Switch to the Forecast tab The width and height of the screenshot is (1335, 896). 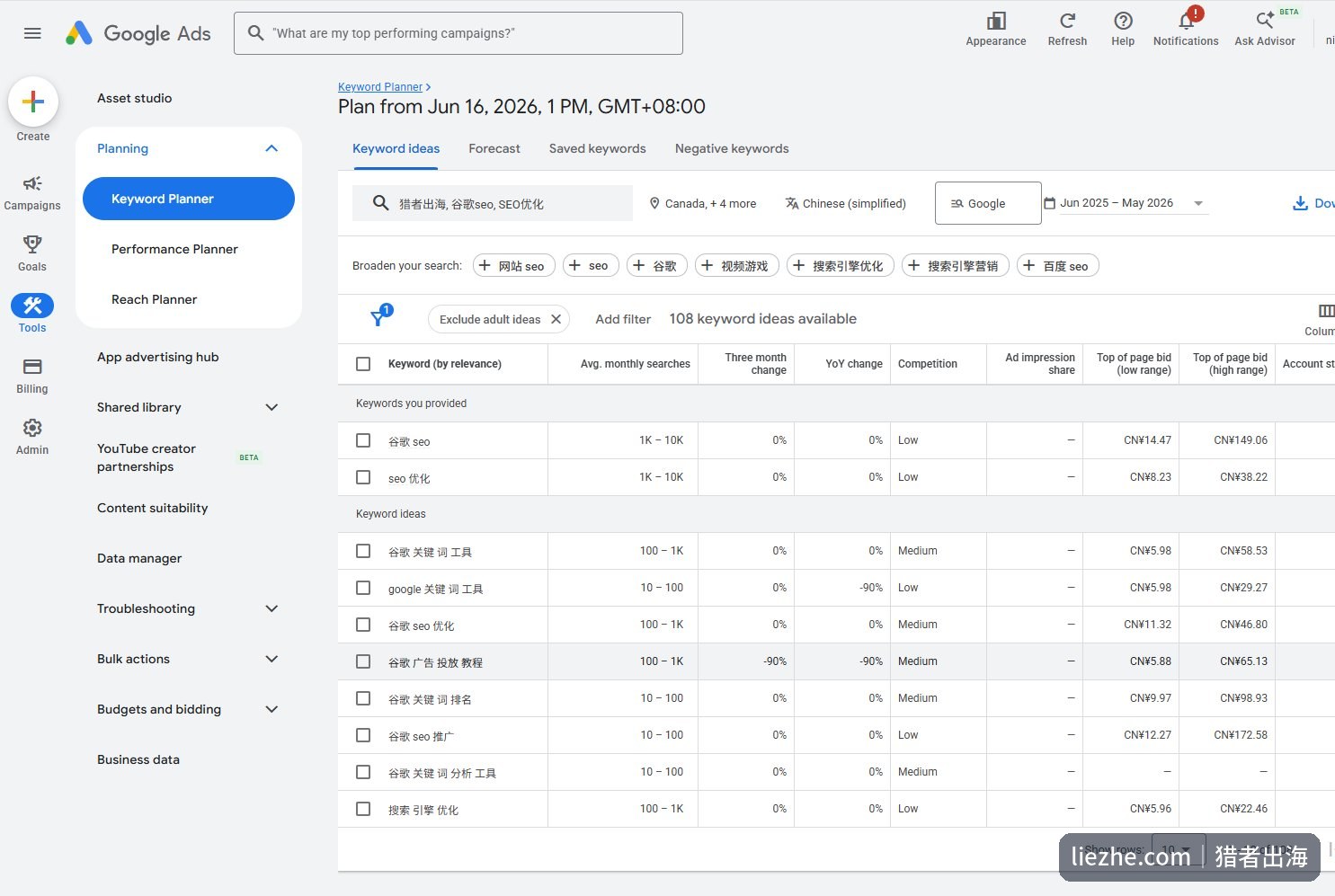[494, 148]
